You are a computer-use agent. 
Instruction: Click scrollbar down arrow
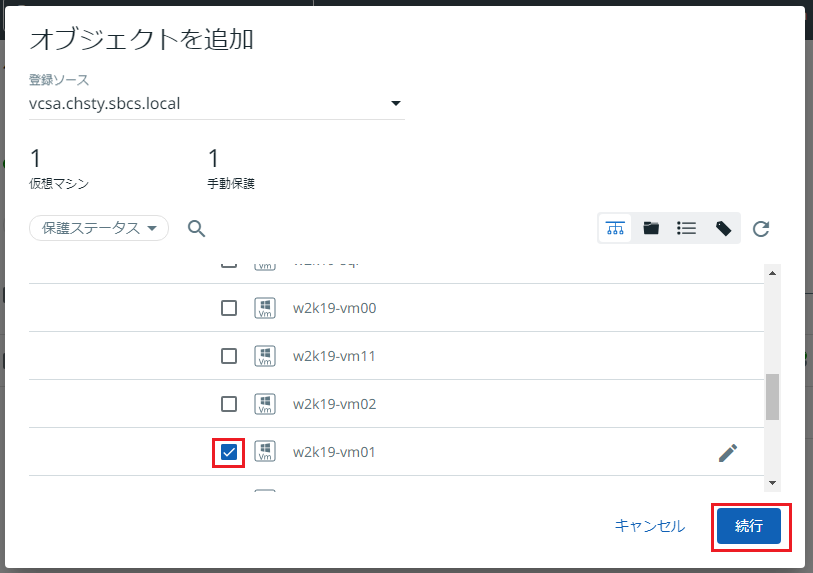click(x=771, y=483)
